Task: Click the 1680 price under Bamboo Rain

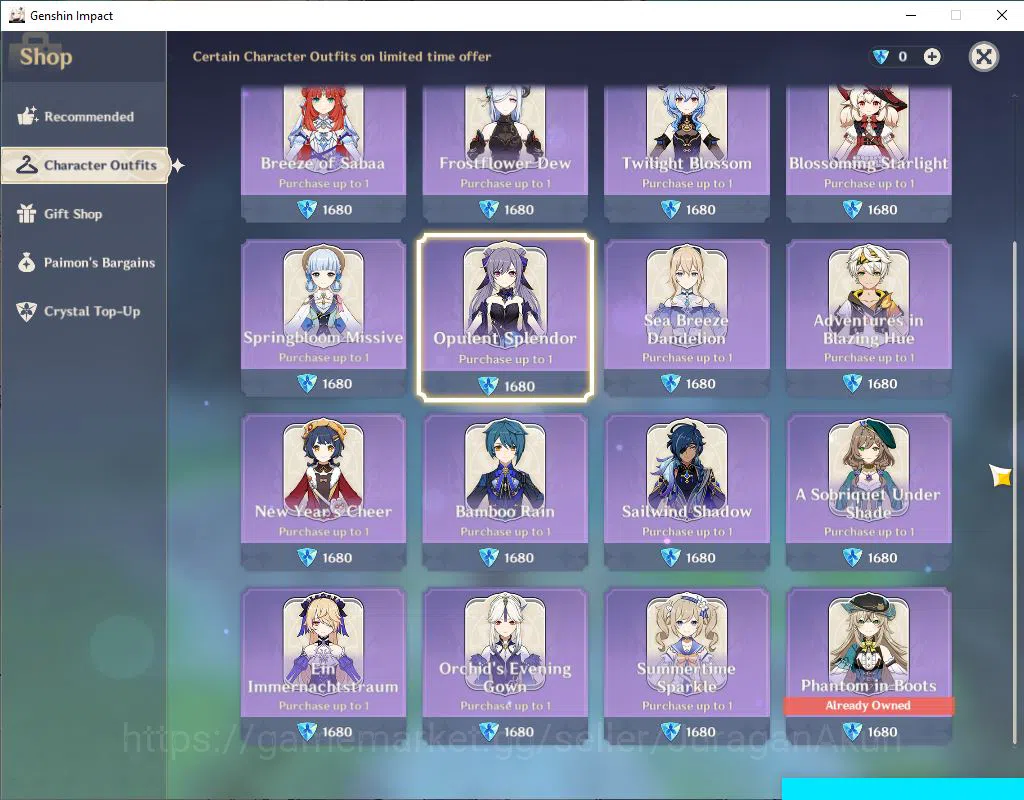Action: pos(519,558)
